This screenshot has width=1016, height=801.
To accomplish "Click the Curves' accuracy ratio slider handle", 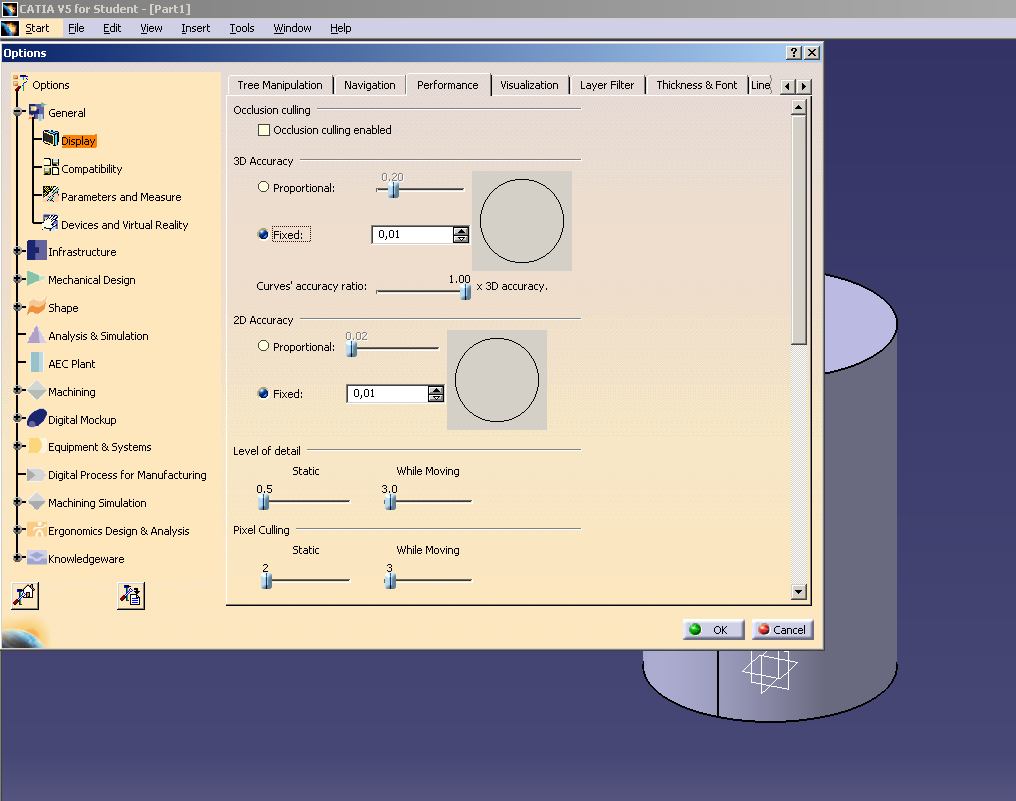I will [x=465, y=292].
